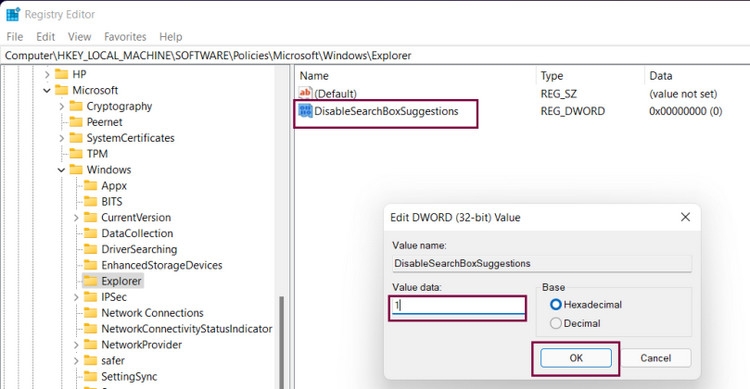Click the Value data input field
This screenshot has width=750, height=389.
(458, 305)
